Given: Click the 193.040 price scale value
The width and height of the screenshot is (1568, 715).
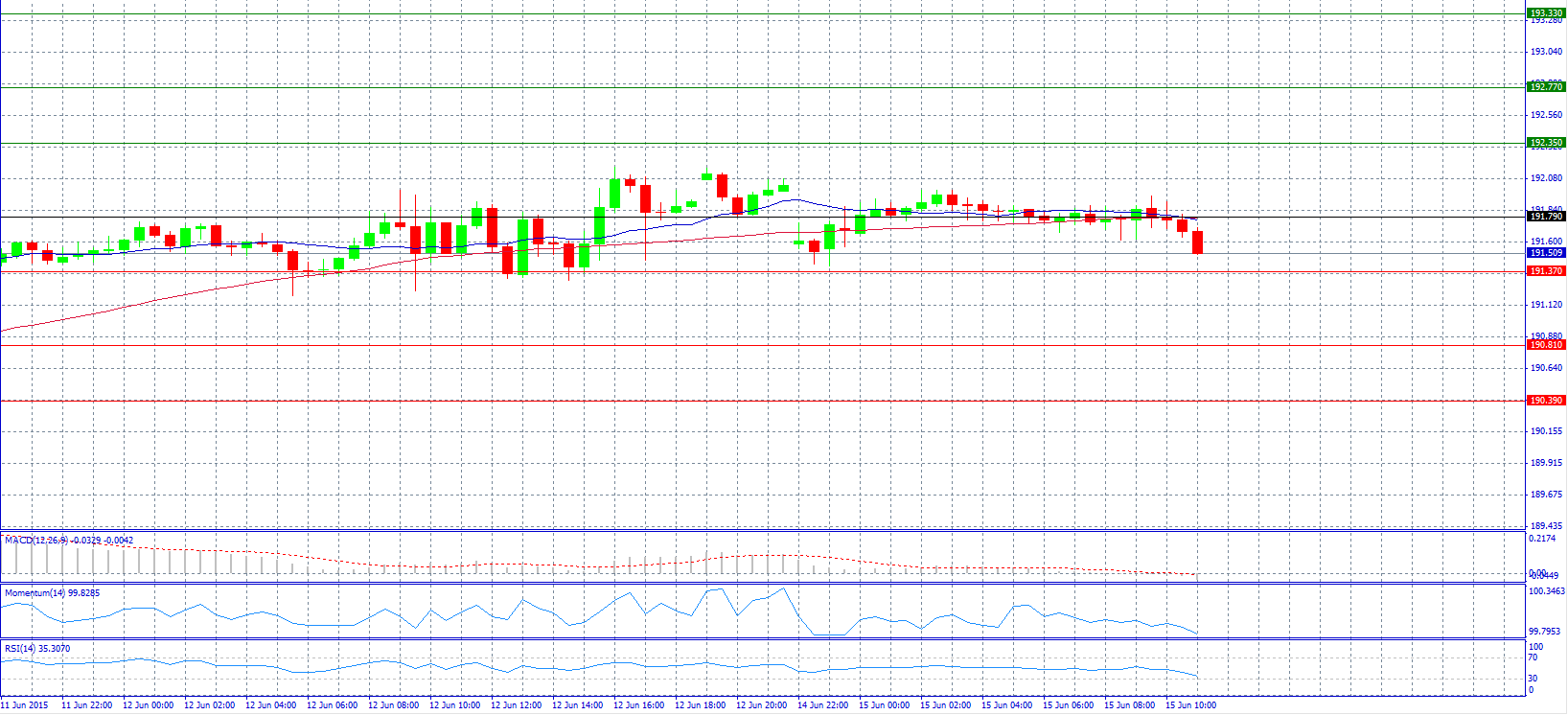Looking at the screenshot, I should click(x=1546, y=52).
